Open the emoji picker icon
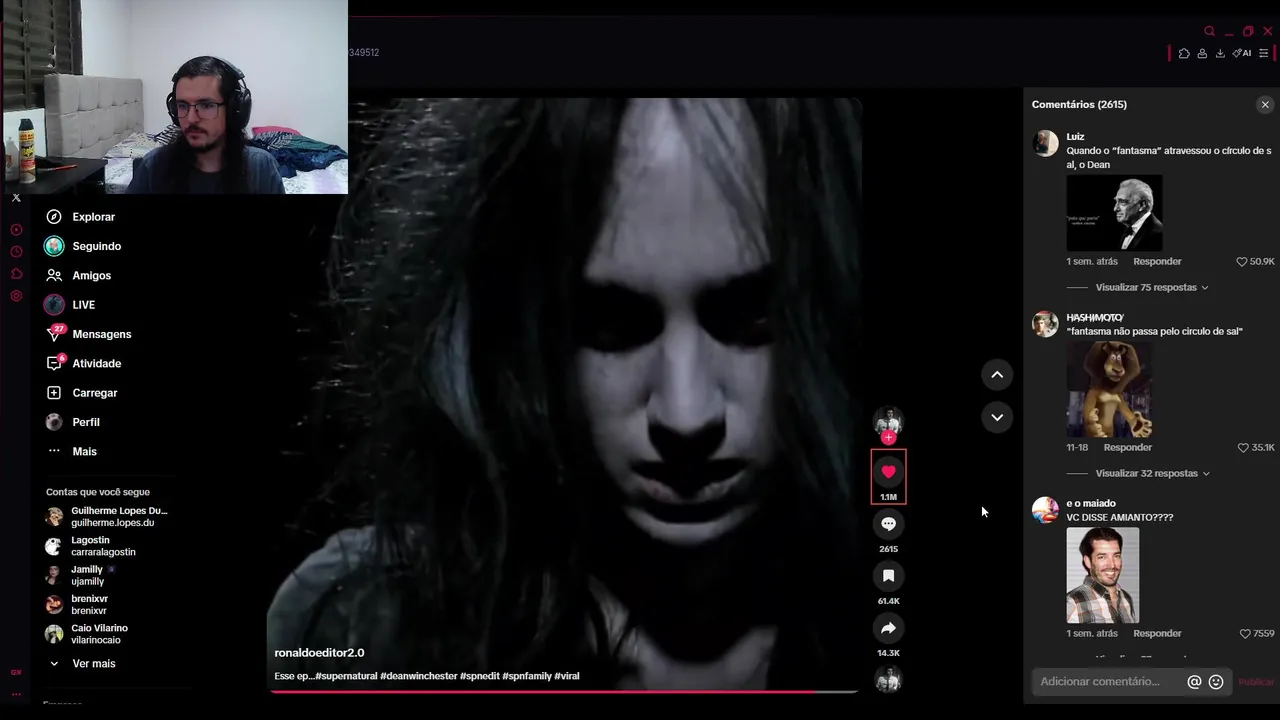Image resolution: width=1280 pixels, height=720 pixels. [x=1216, y=682]
